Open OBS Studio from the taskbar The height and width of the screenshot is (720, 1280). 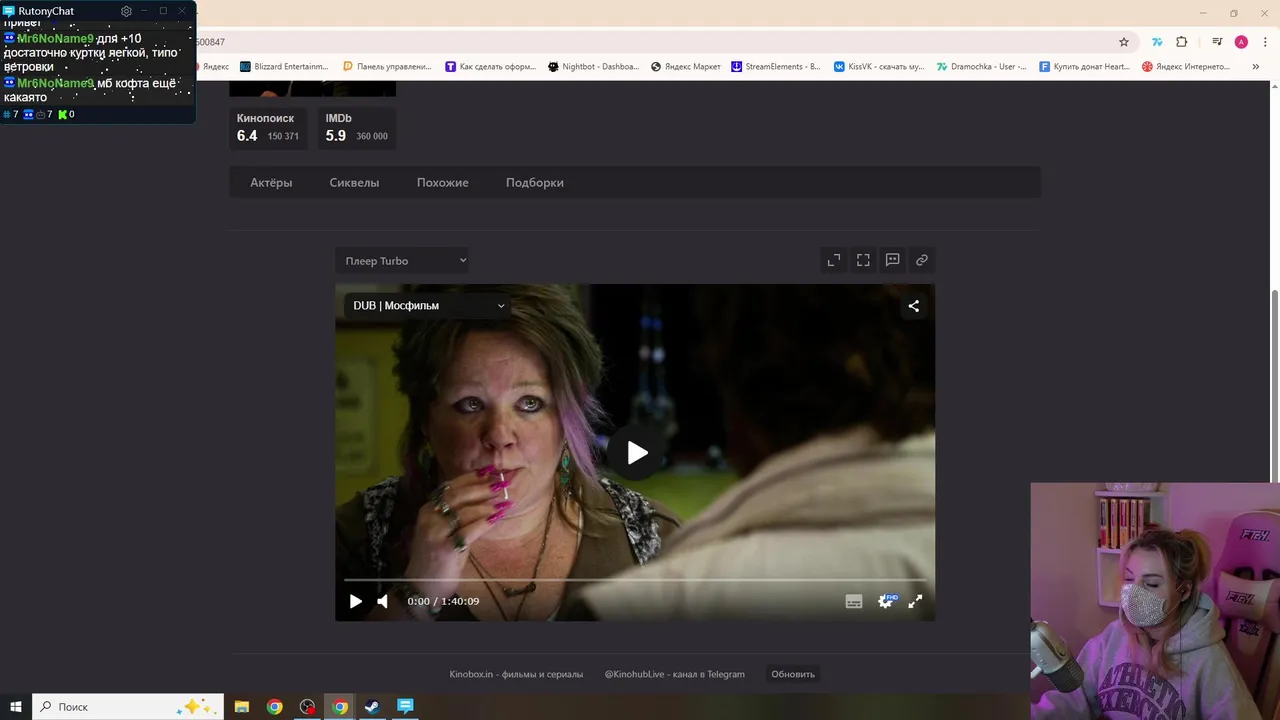(307, 706)
